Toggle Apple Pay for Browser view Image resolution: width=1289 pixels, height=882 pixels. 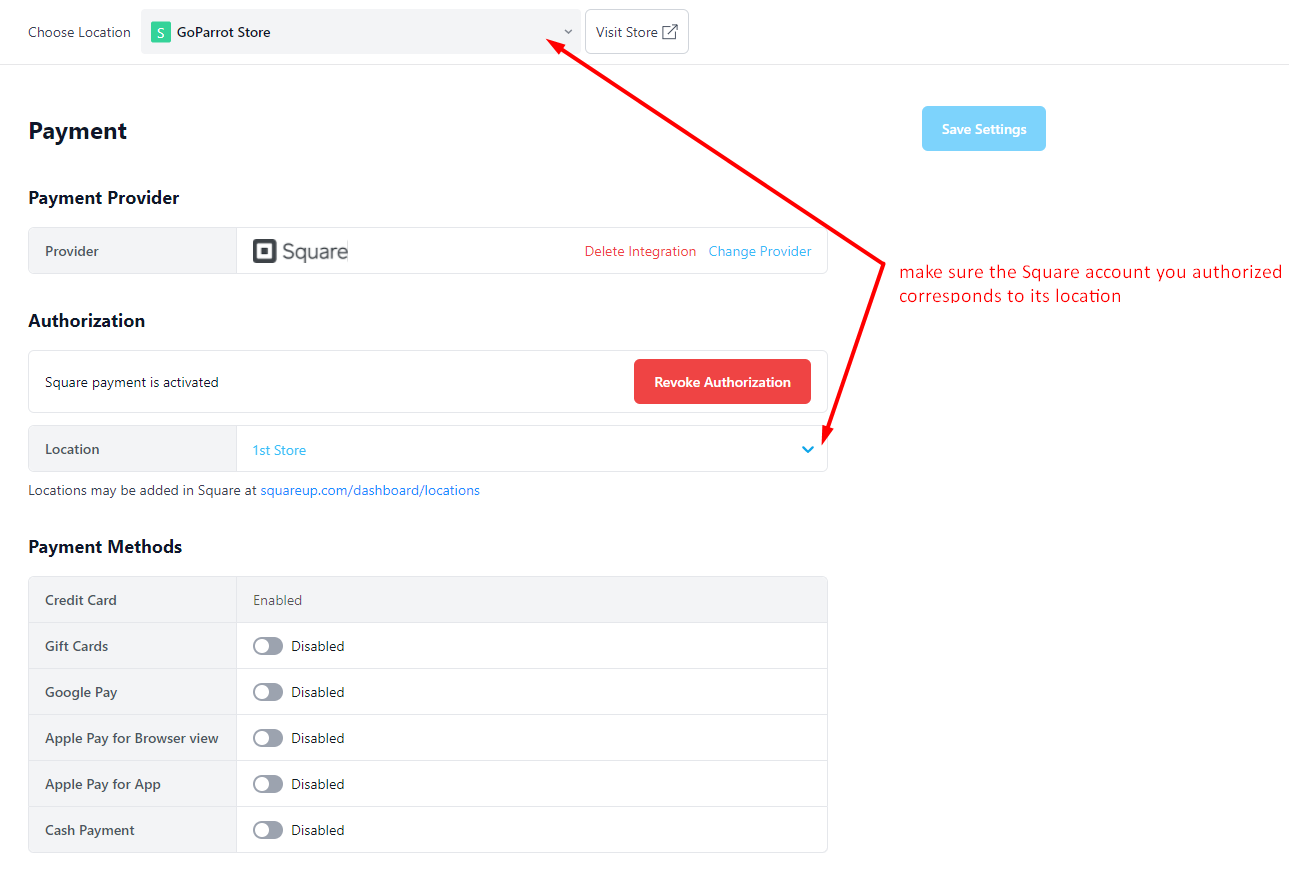[268, 738]
